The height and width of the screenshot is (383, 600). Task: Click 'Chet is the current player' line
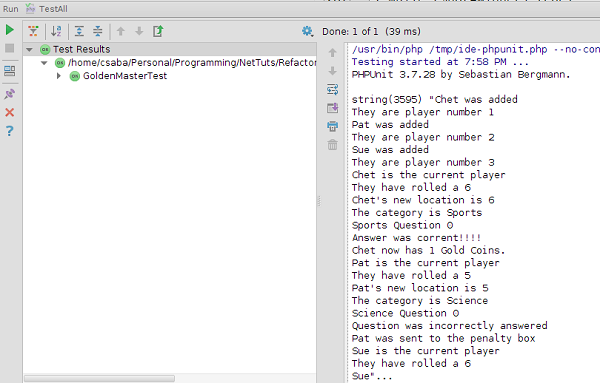pyautogui.click(x=428, y=175)
